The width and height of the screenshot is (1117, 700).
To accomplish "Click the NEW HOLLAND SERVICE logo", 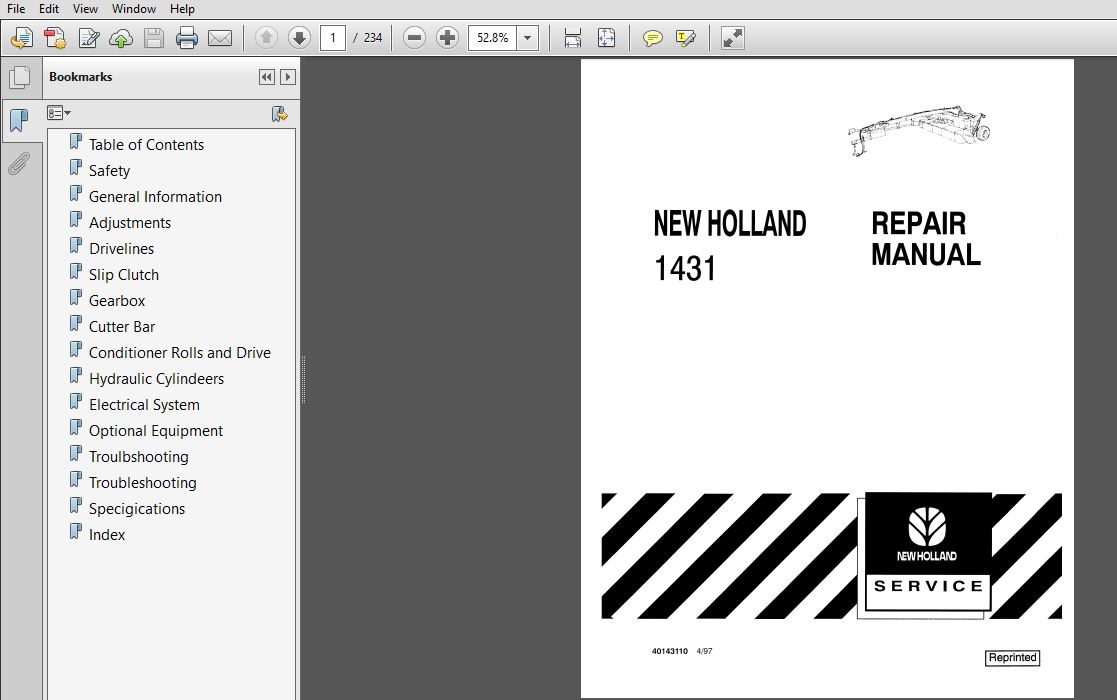I will [x=928, y=552].
